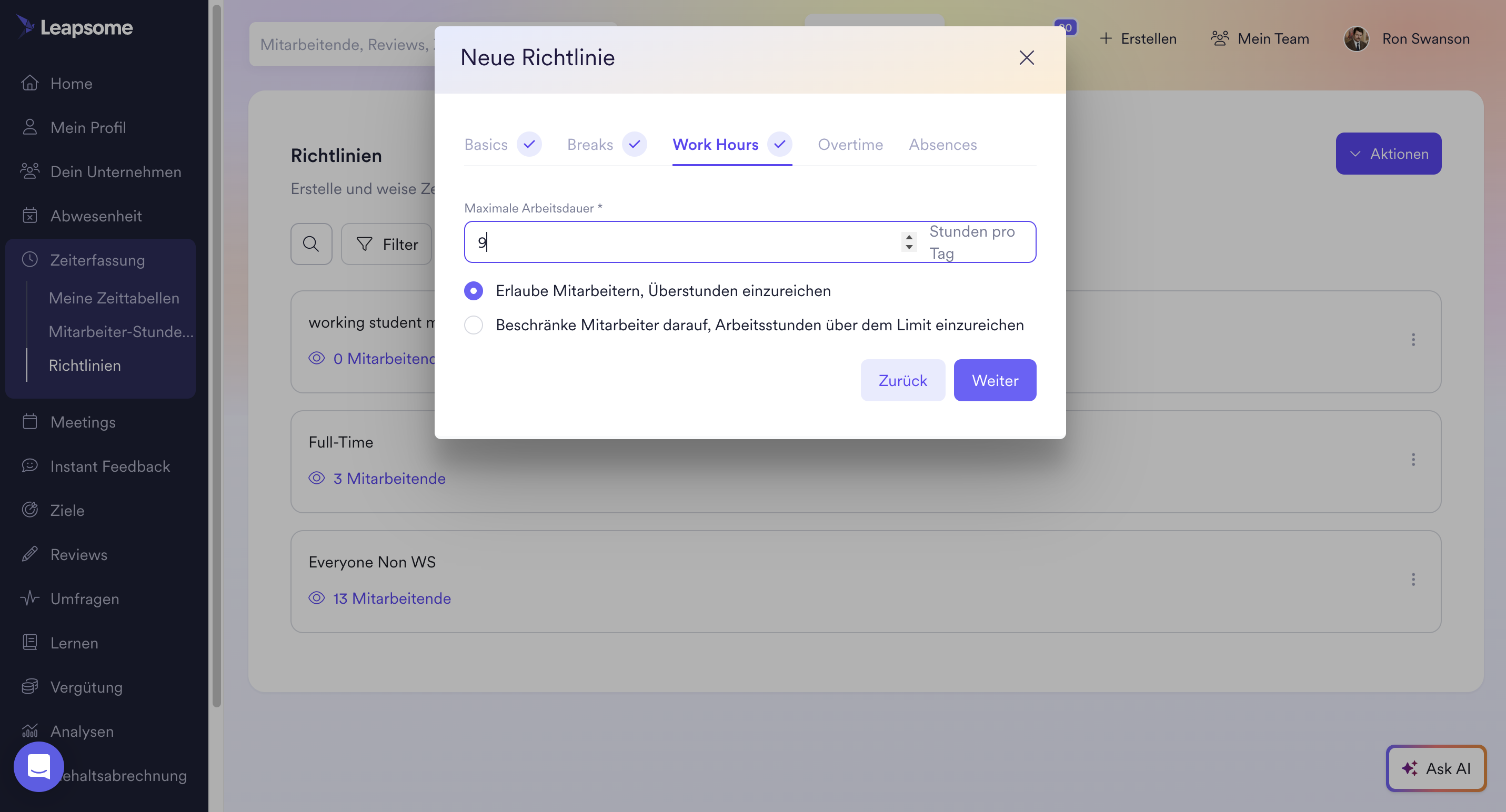Screen dimensions: 1506x812
Task: View 13 Mitarbeitende of Everyone Non WS
Action: pyautogui.click(x=392, y=598)
